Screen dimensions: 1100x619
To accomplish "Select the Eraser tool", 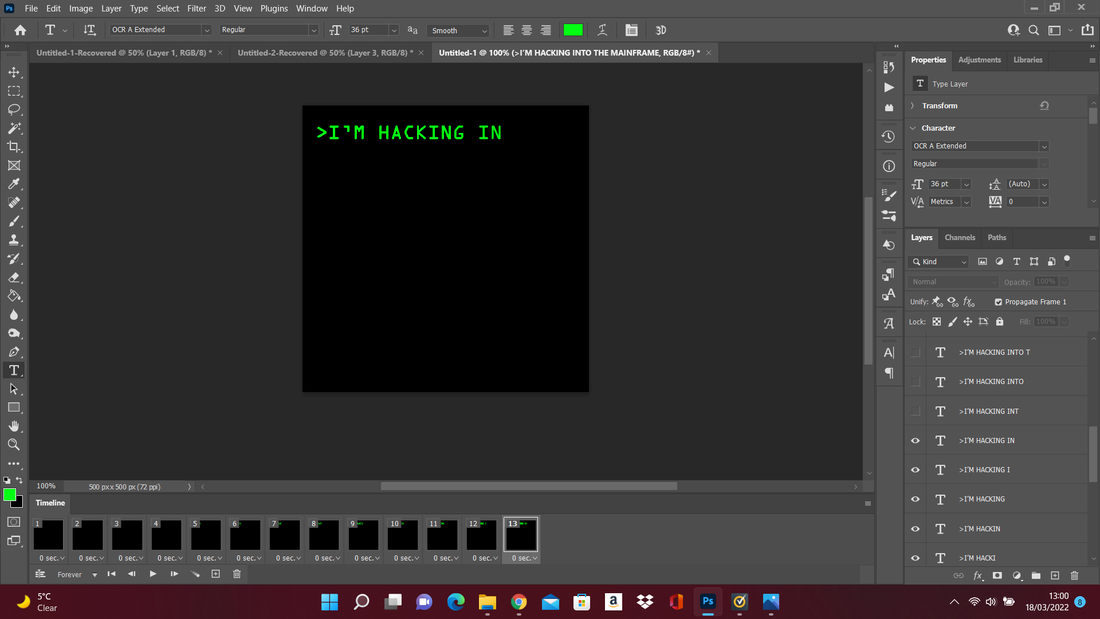I will 14,277.
